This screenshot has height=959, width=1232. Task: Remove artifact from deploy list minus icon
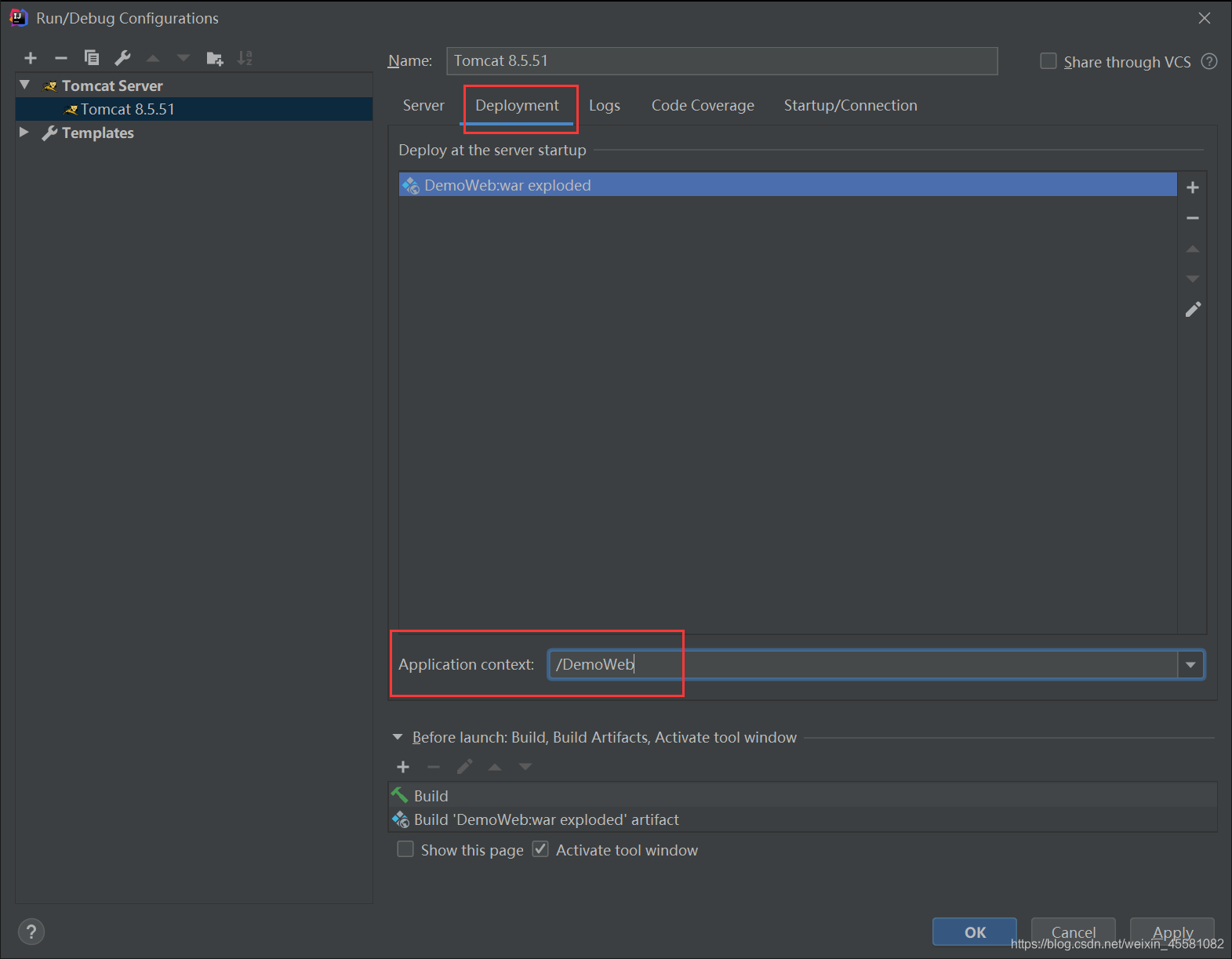1193,218
